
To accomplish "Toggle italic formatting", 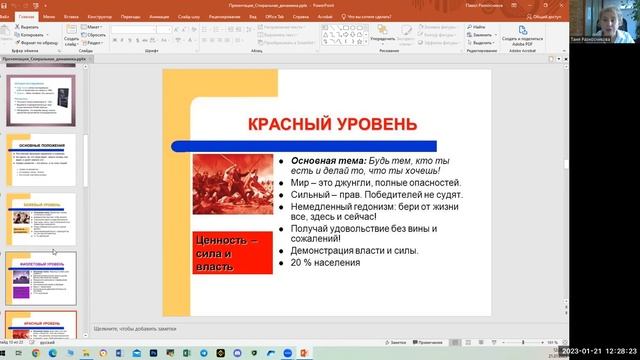I will pyautogui.click(x=122, y=40).
